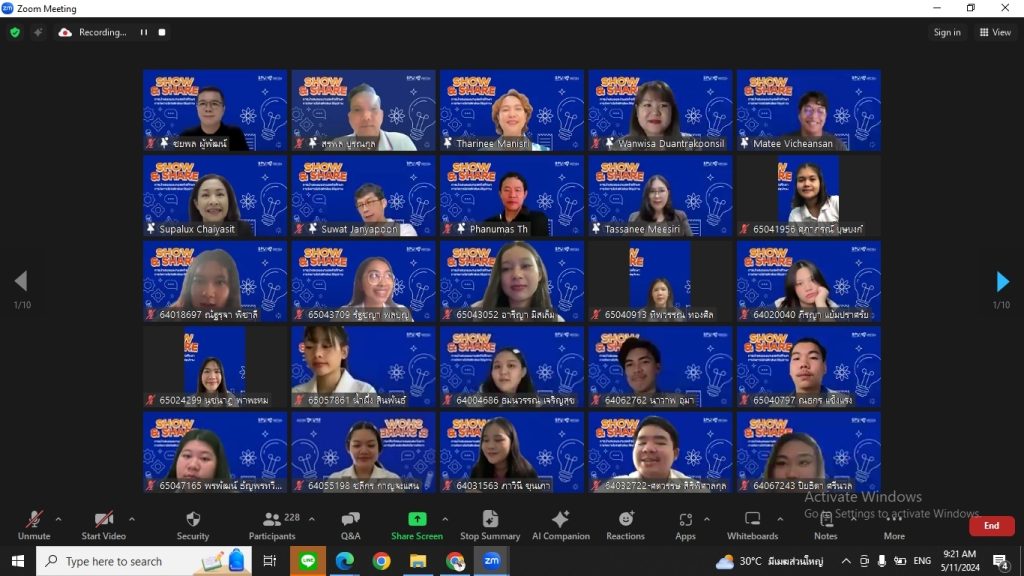Click the Recording cloud indicator
Image resolution: width=1024 pixels, height=576 pixels.
(x=92, y=32)
